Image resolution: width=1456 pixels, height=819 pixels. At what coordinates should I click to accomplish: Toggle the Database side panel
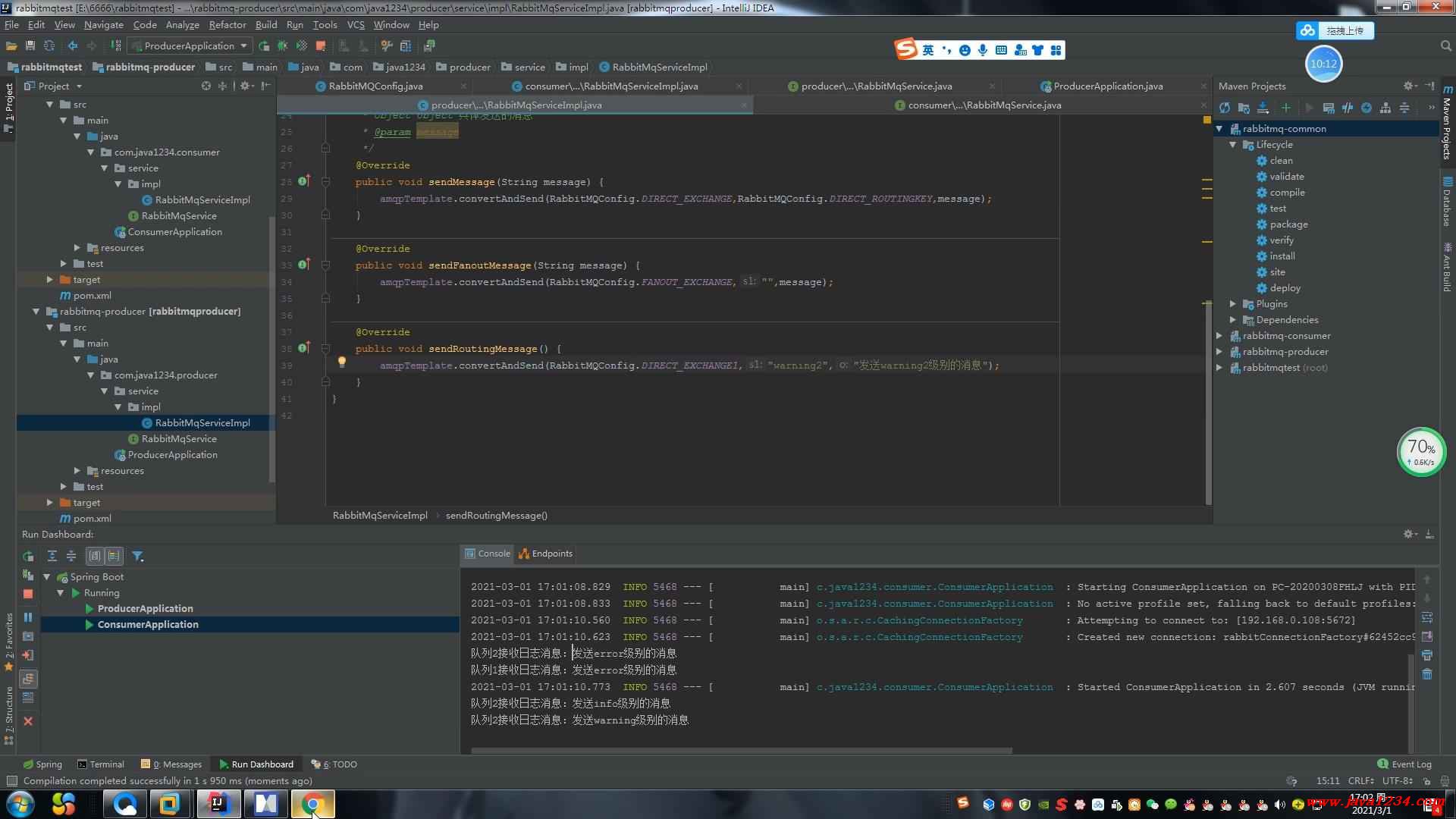(x=1447, y=202)
